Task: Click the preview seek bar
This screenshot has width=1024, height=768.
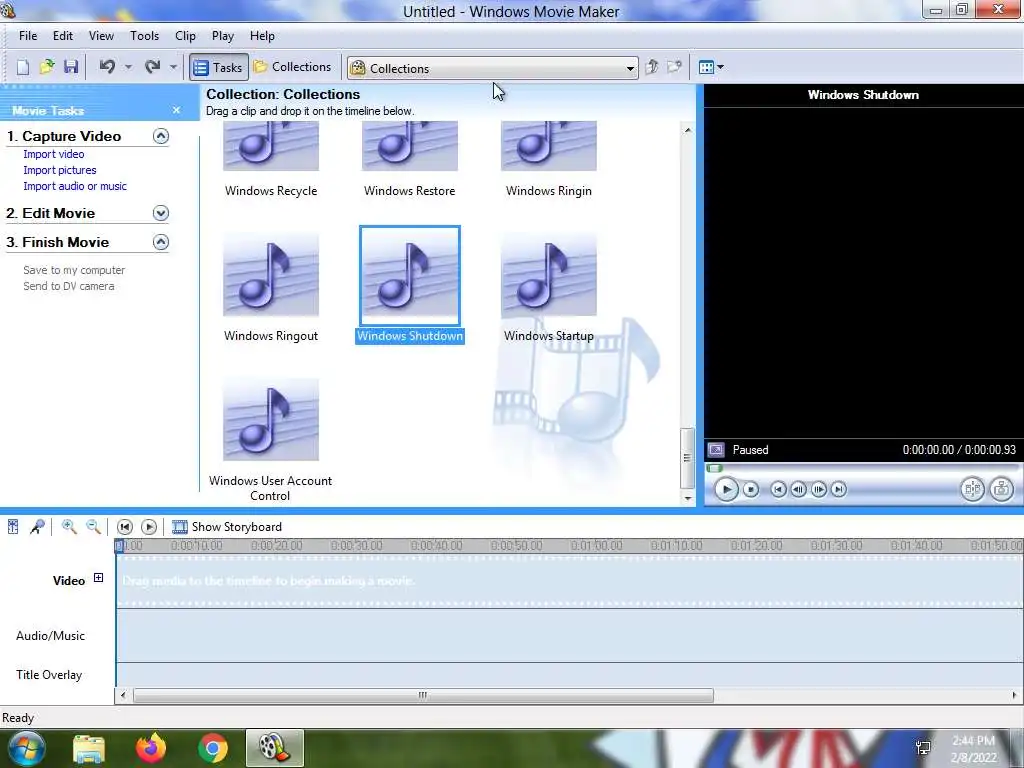Action: [863, 468]
